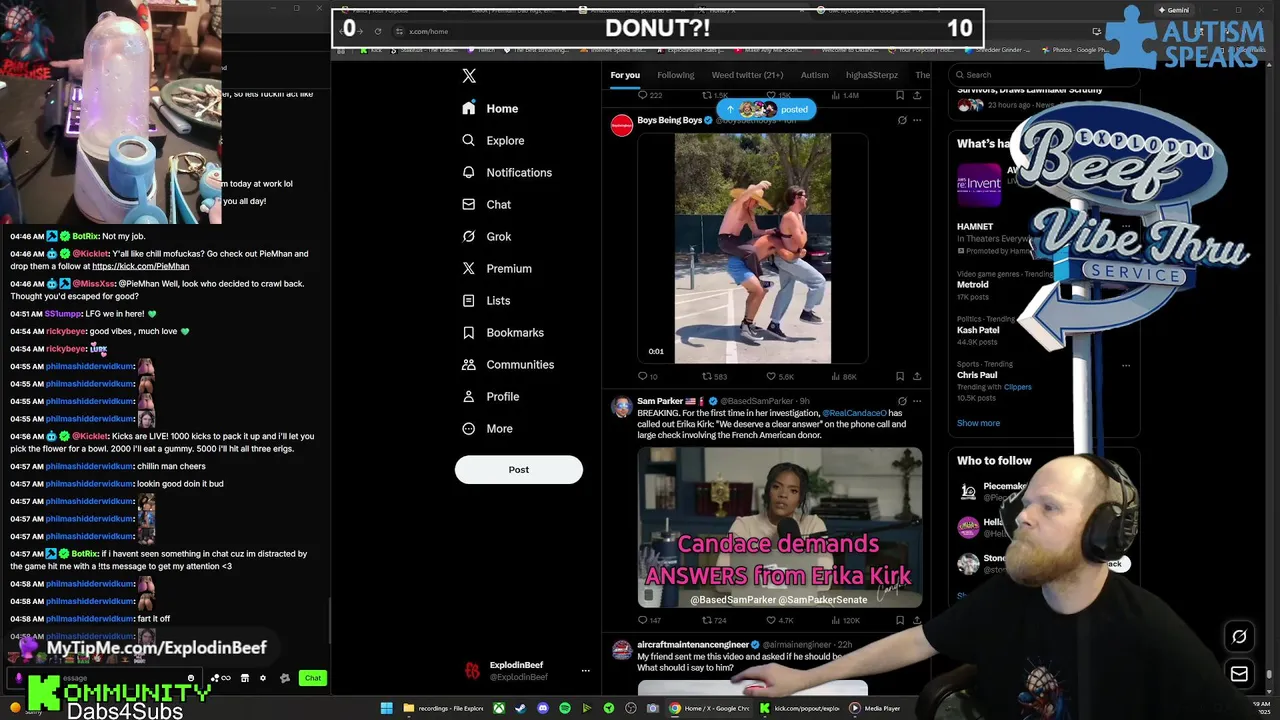The height and width of the screenshot is (720, 1280).
Task: Click the green Chat send button
Action: pos(313,678)
